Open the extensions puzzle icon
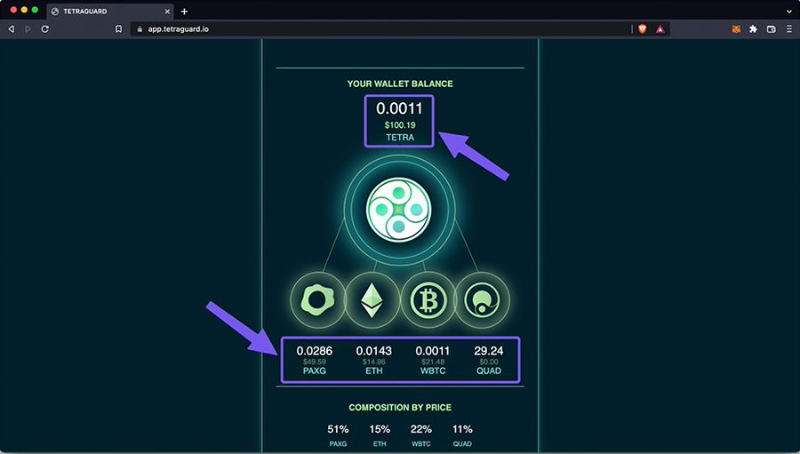800x454 pixels. [753, 30]
